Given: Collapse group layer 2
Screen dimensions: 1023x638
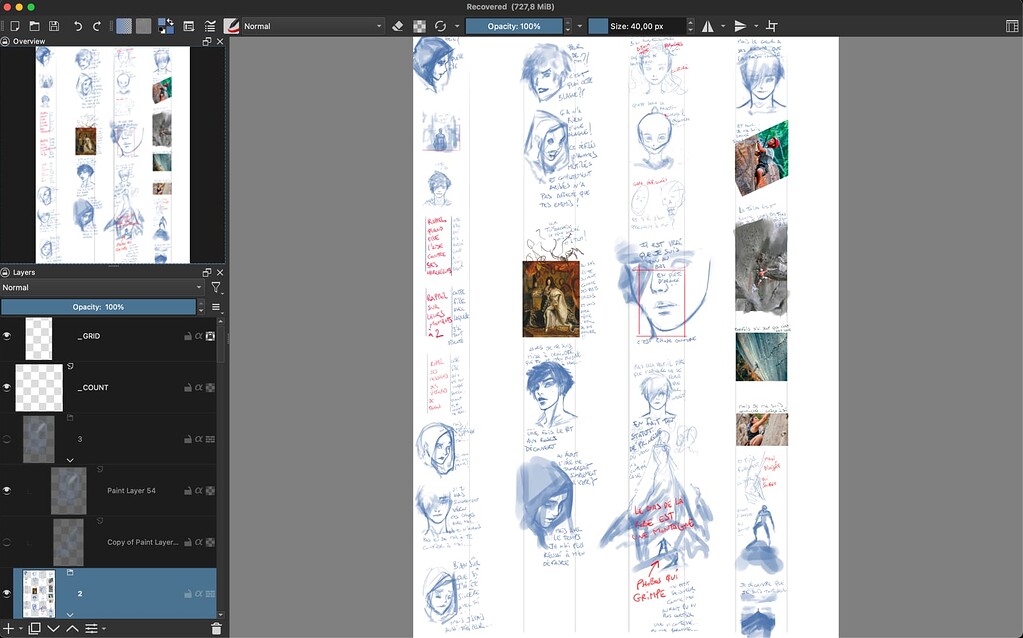Looking at the screenshot, I should (x=70, y=615).
